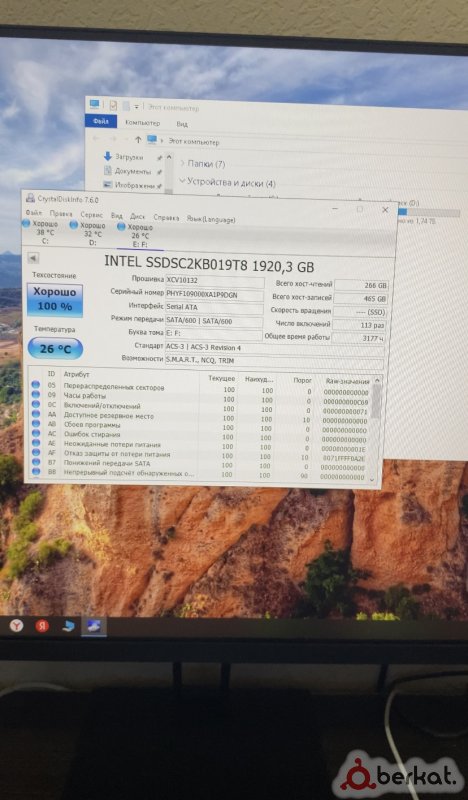Click status dot for Понижений передачи SATA

[36, 462]
